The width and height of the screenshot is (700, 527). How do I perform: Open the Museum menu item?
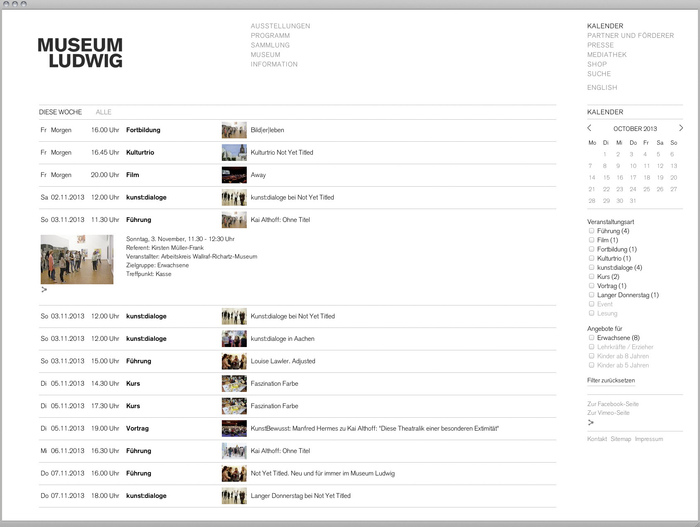coord(266,54)
